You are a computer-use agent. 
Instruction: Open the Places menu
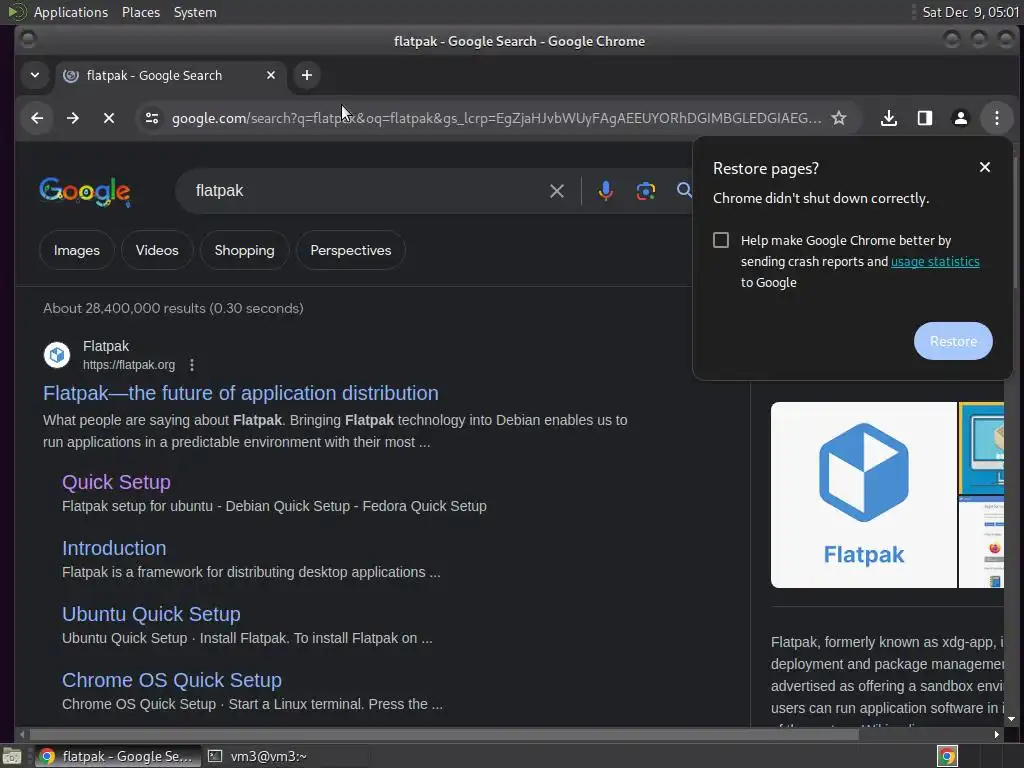pos(141,12)
